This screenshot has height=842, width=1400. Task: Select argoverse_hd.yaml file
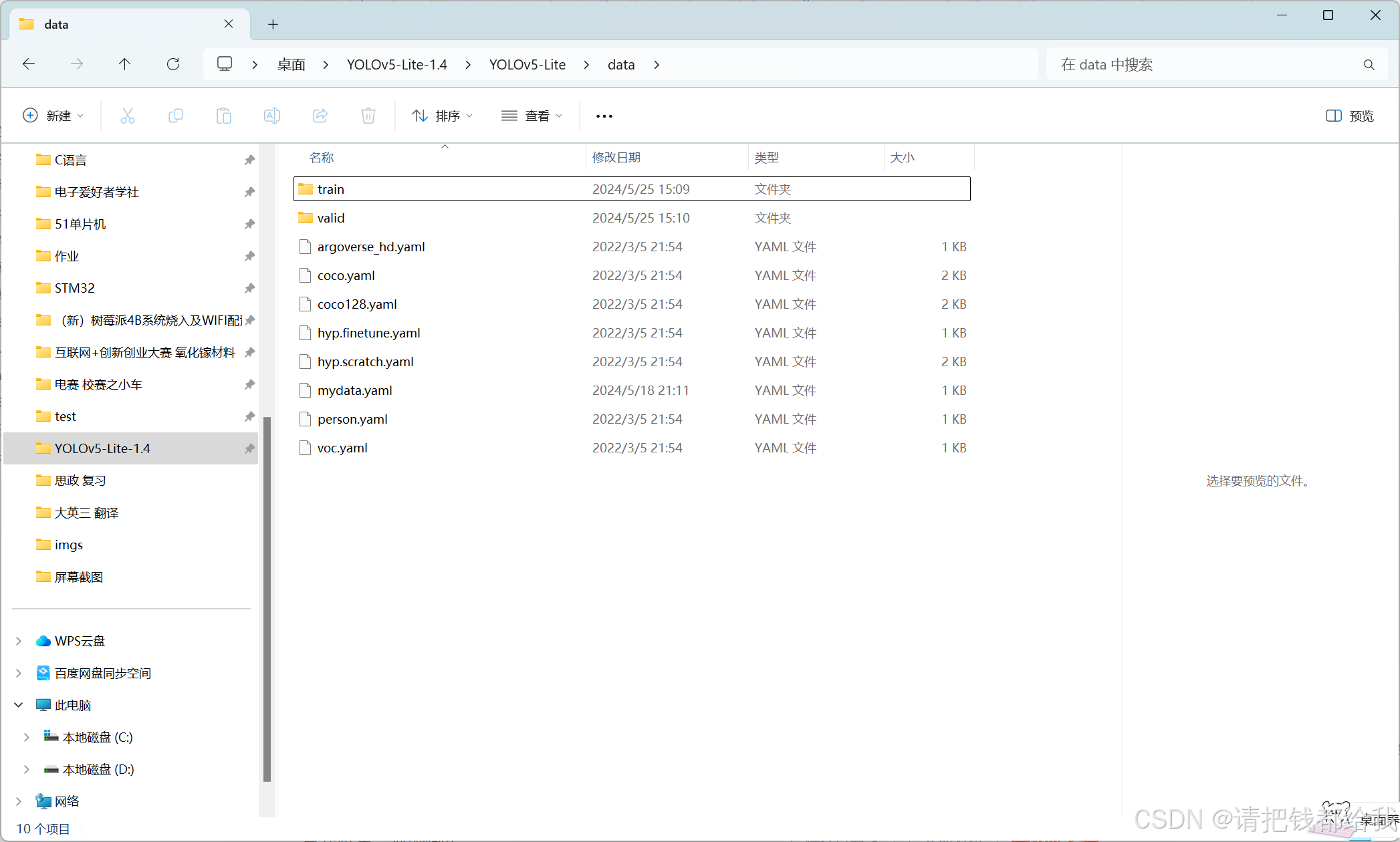pyautogui.click(x=632, y=247)
